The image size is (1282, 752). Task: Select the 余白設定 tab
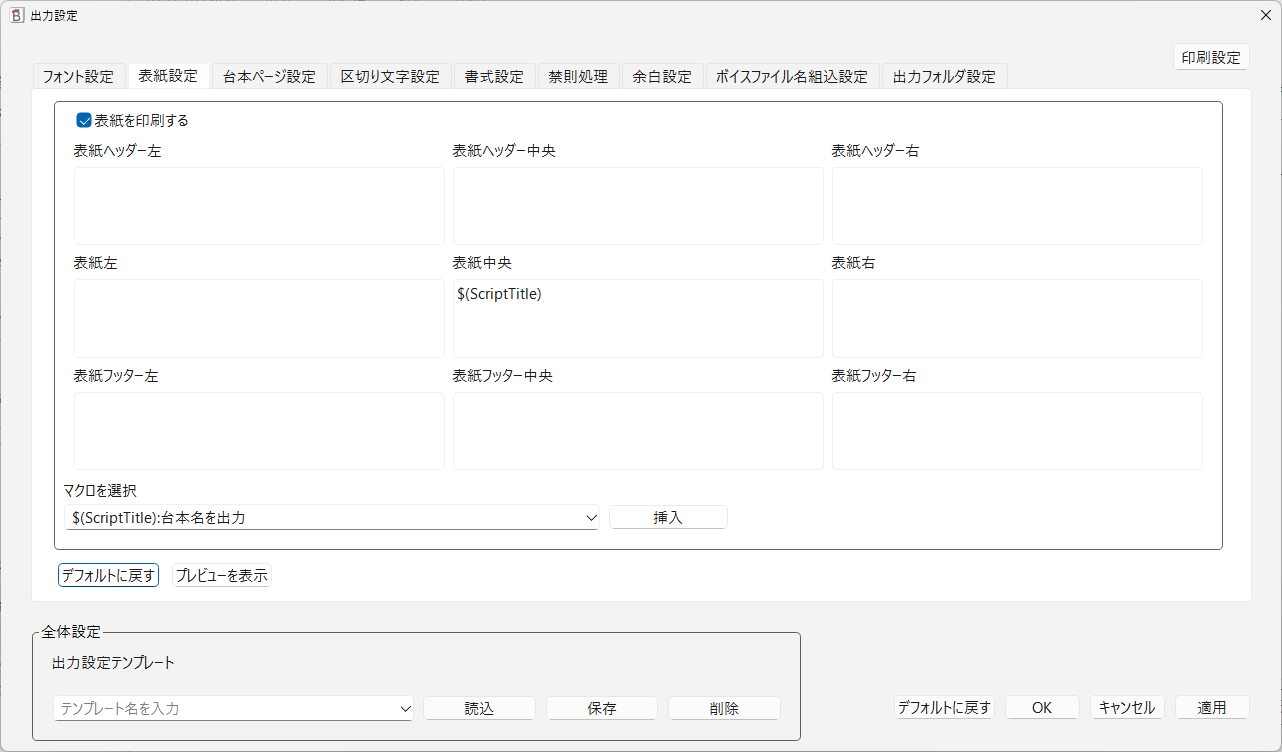pyautogui.click(x=662, y=75)
